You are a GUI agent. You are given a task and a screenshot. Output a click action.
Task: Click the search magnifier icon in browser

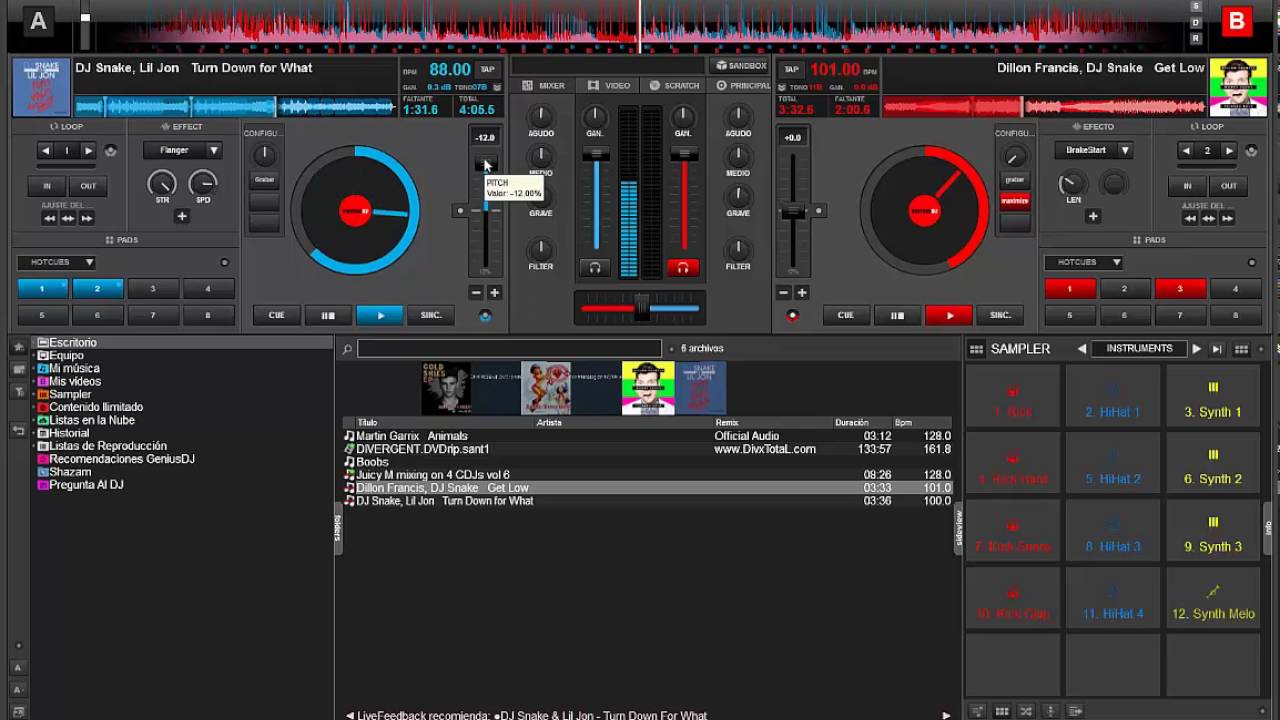pos(347,349)
